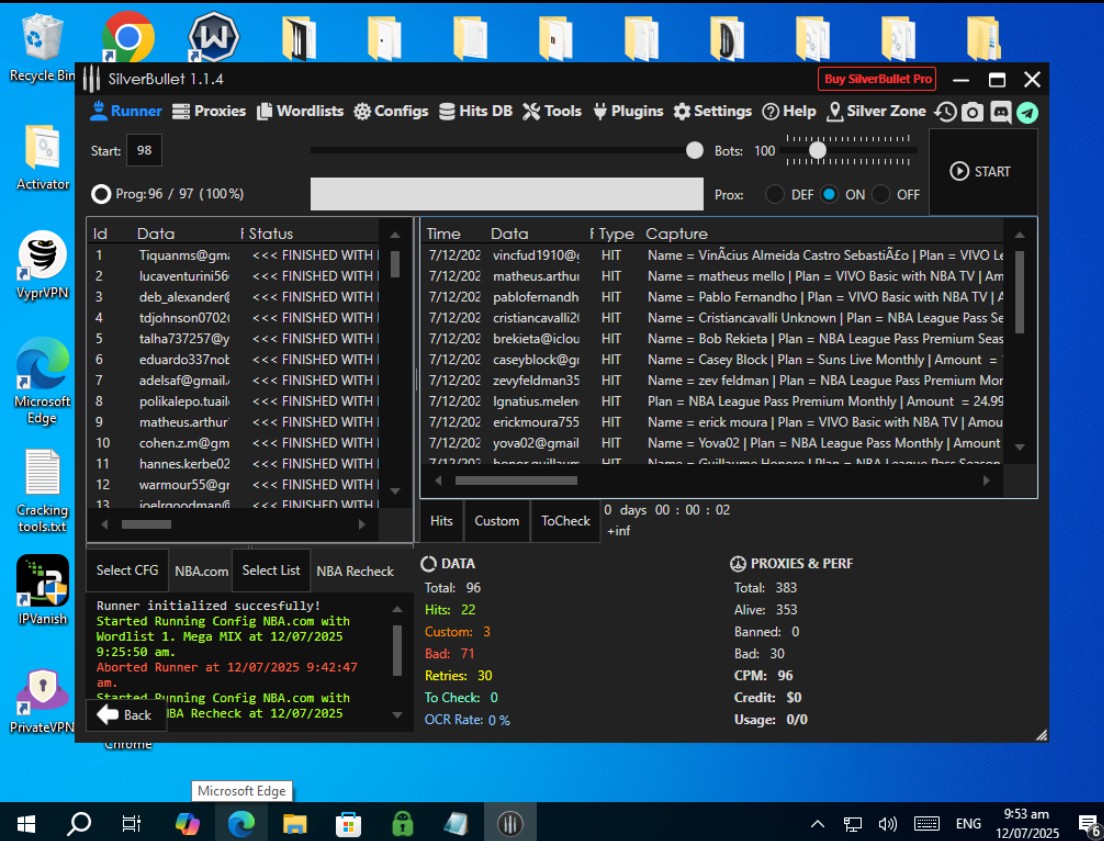Viewport: 1104px width, 841px height.
Task: Open the Help section
Action: (789, 111)
